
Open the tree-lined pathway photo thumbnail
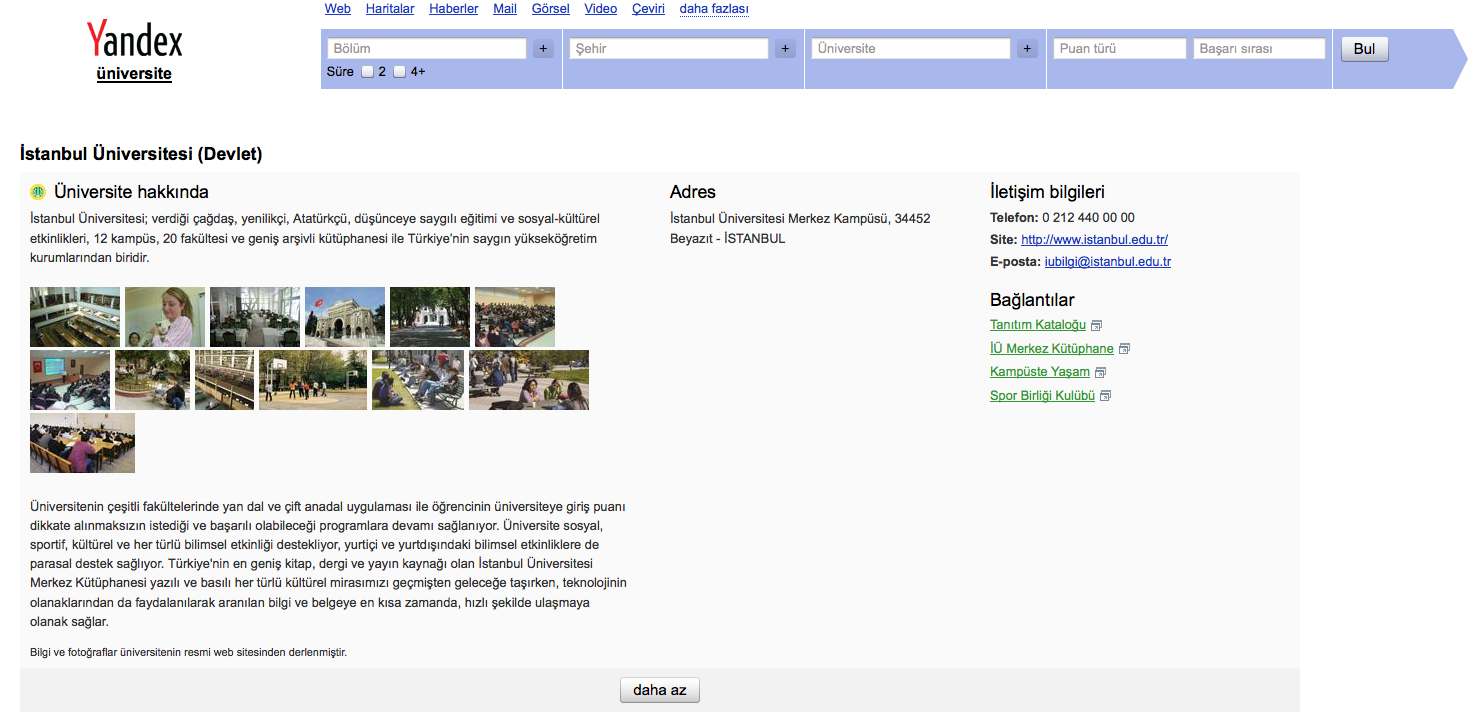pos(430,317)
